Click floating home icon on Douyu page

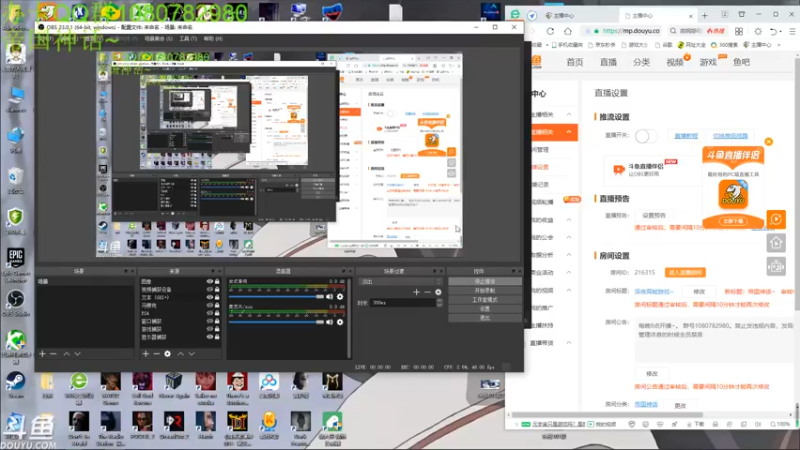(776, 243)
